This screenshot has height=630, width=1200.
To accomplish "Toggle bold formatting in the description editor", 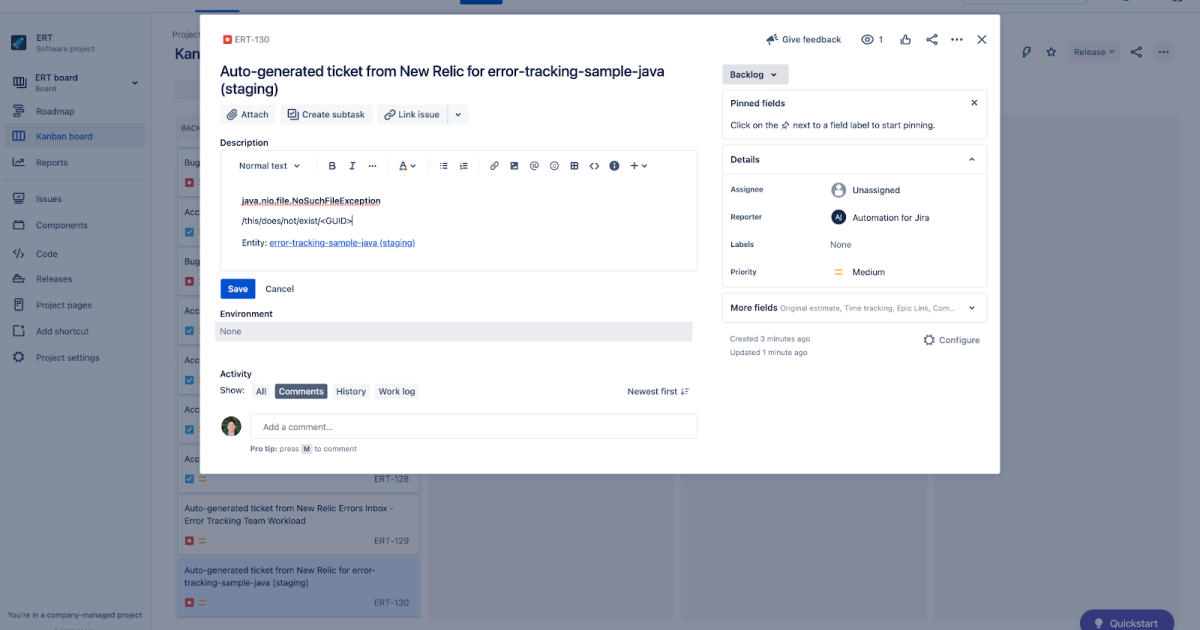I will click(x=332, y=165).
